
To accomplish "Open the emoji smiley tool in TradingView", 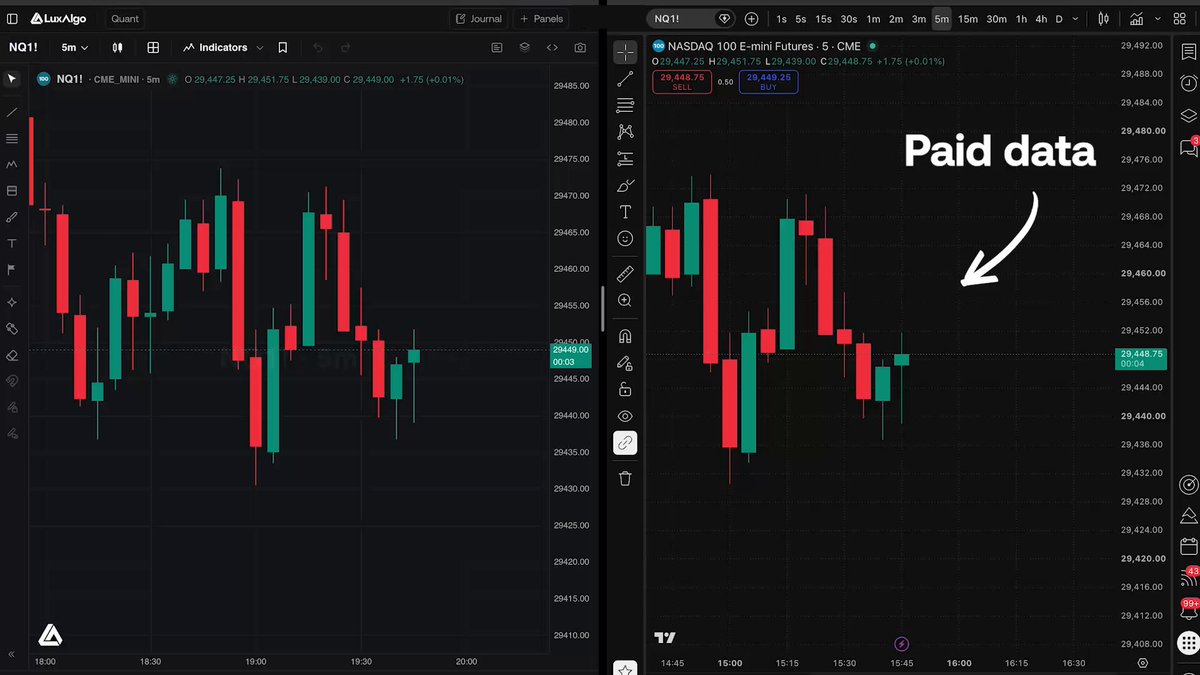I will (x=625, y=239).
